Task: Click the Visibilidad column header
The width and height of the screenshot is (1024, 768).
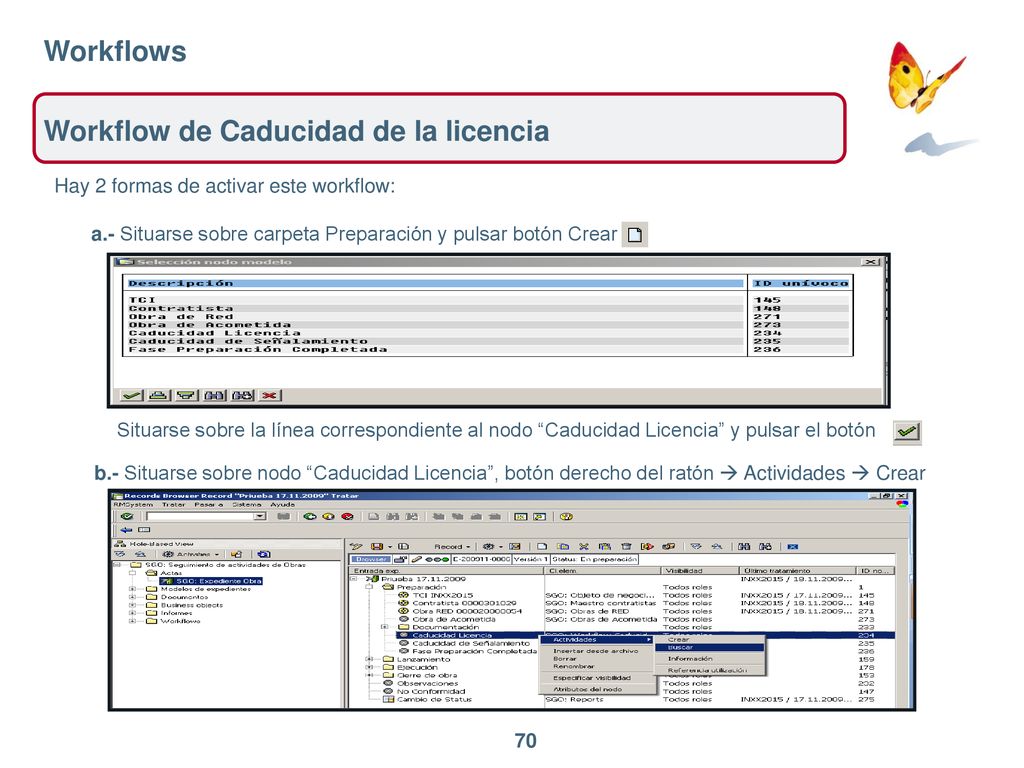Action: tap(700, 571)
